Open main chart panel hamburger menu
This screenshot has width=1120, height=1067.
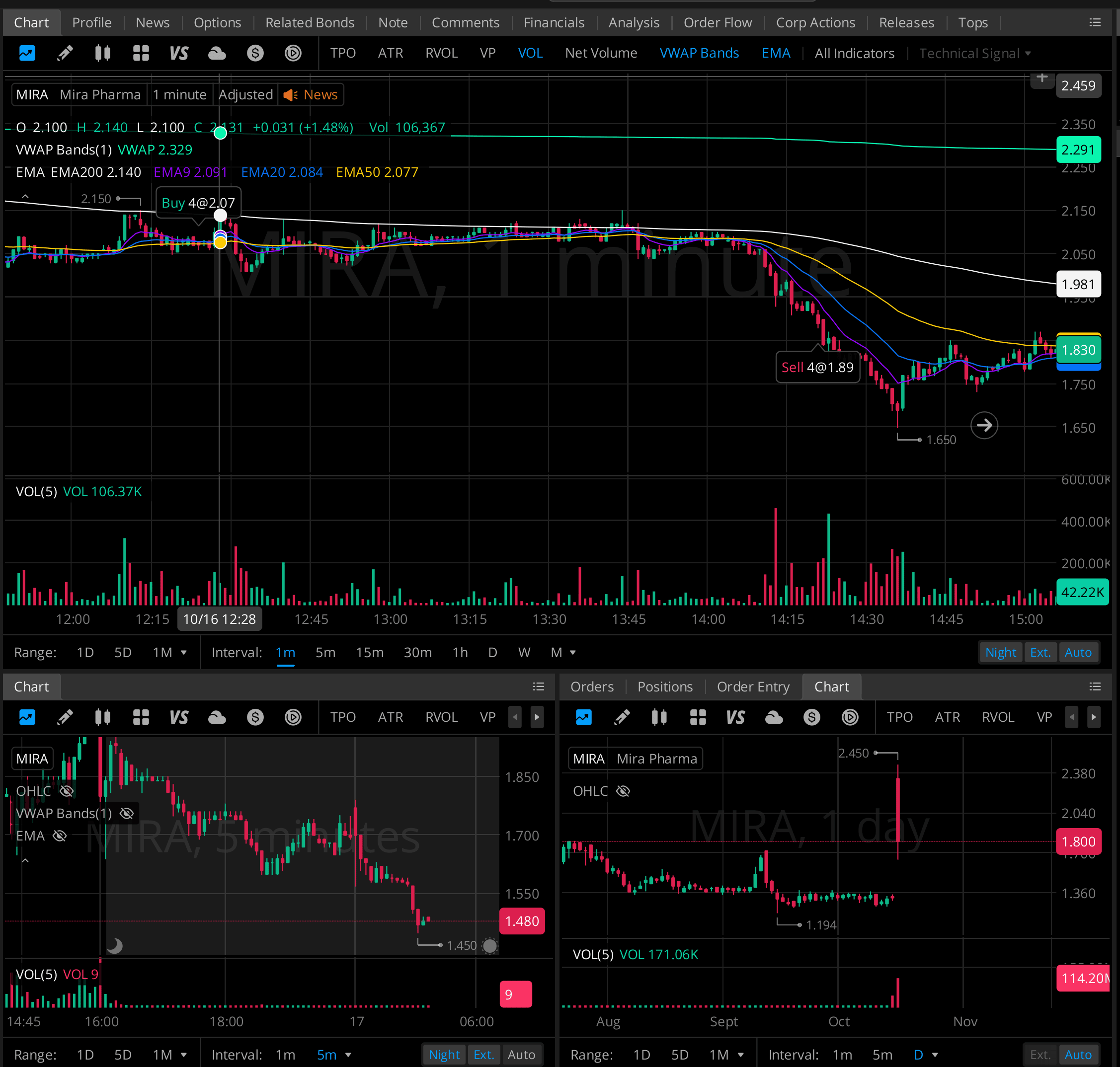[1094, 22]
